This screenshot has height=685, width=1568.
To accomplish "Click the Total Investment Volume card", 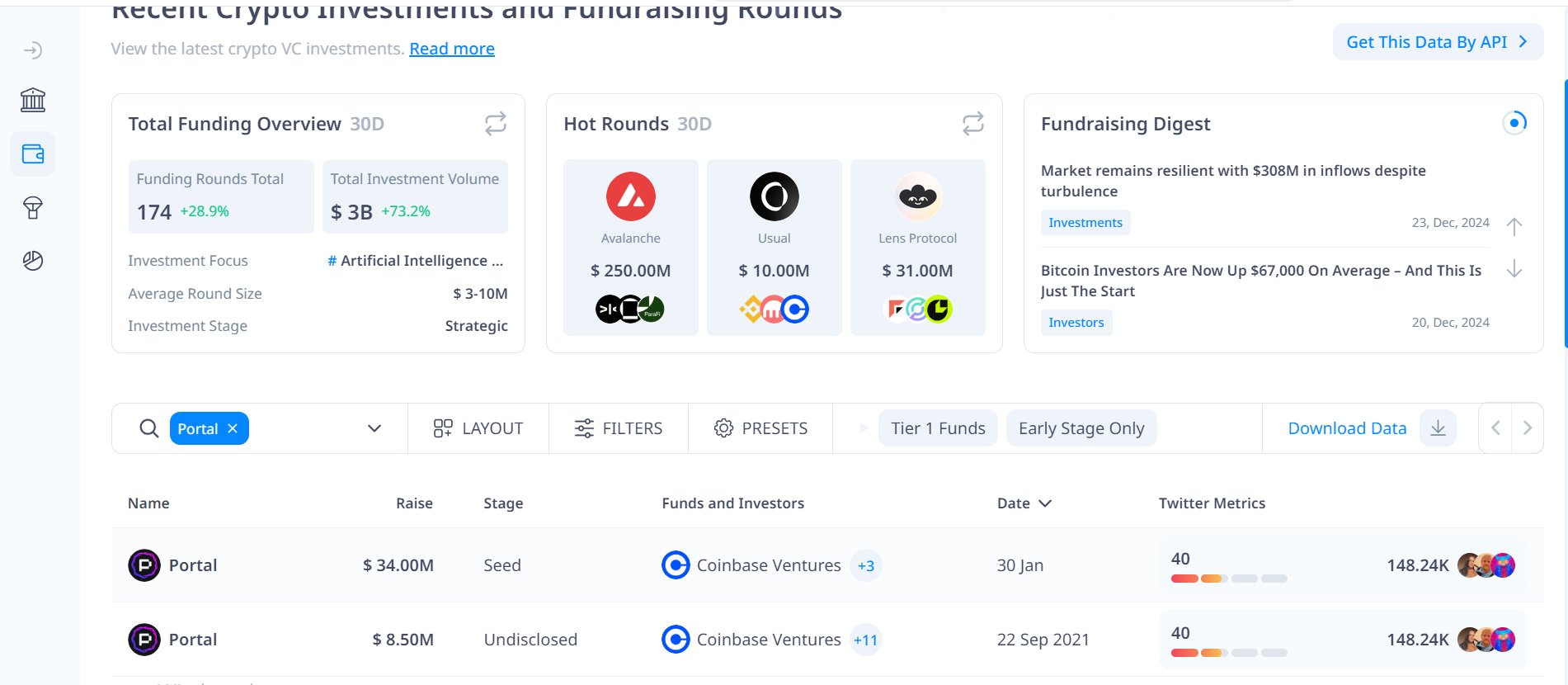I will (x=415, y=196).
